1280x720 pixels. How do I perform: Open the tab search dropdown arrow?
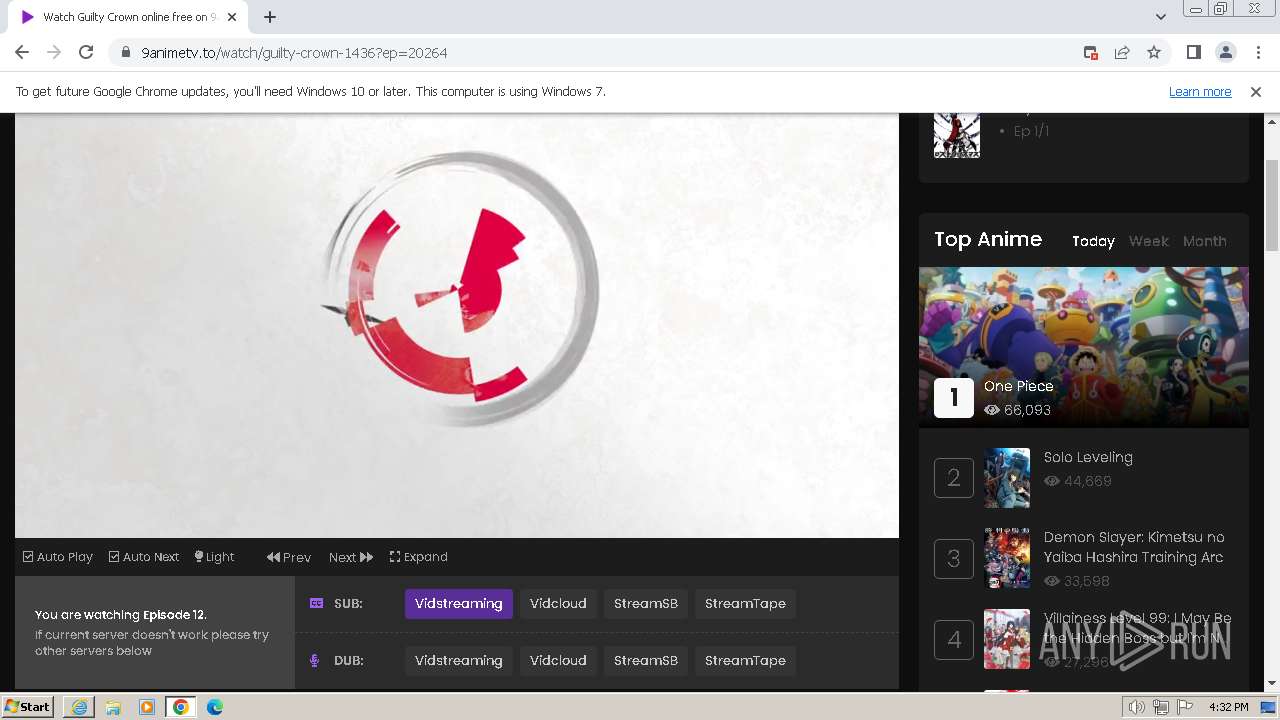(1160, 17)
